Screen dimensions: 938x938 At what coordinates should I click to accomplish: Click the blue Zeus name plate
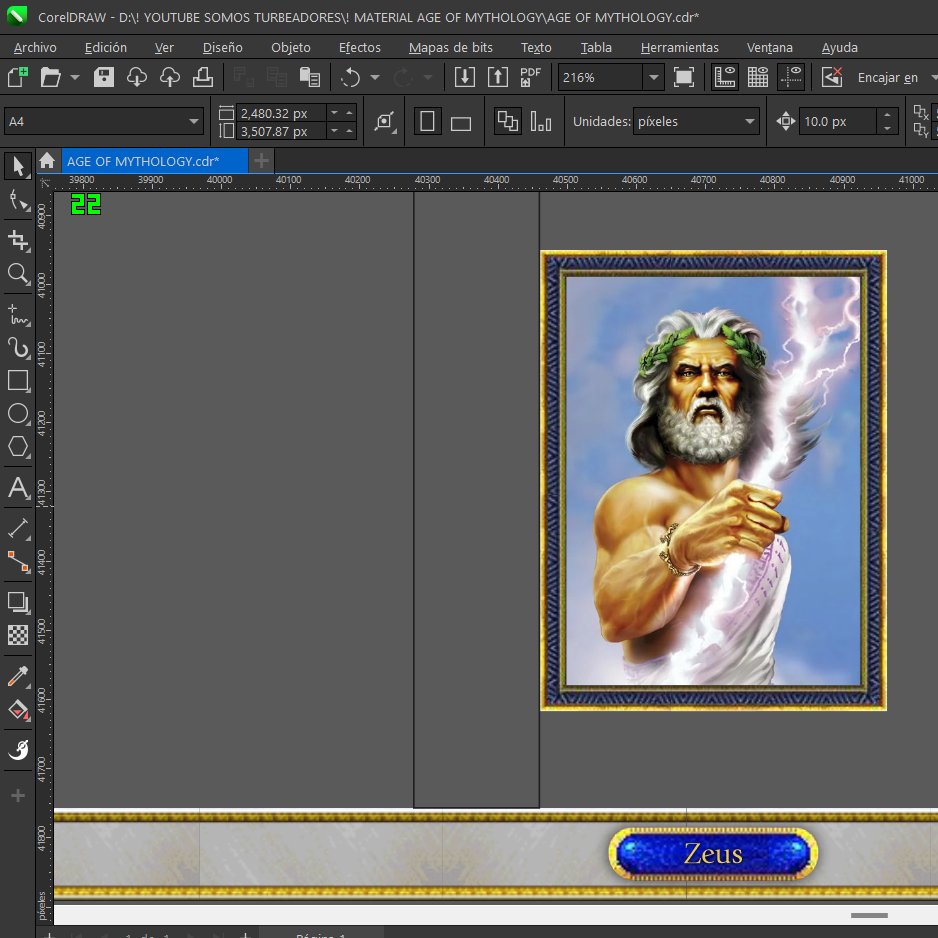click(712, 854)
